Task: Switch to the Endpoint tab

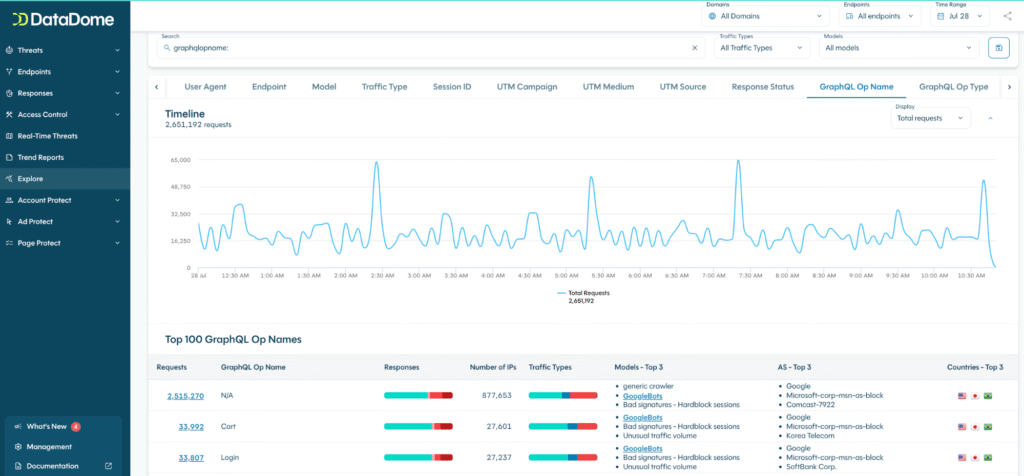Action: click(x=269, y=87)
